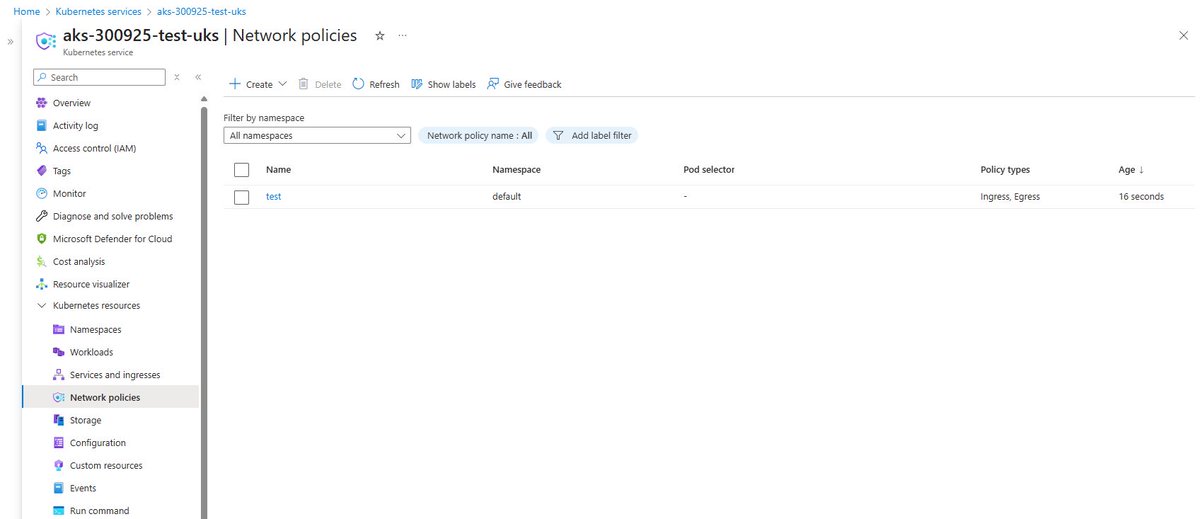This screenshot has height=519, width=1200.
Task: Go to Workloads menu item
Action: click(91, 352)
